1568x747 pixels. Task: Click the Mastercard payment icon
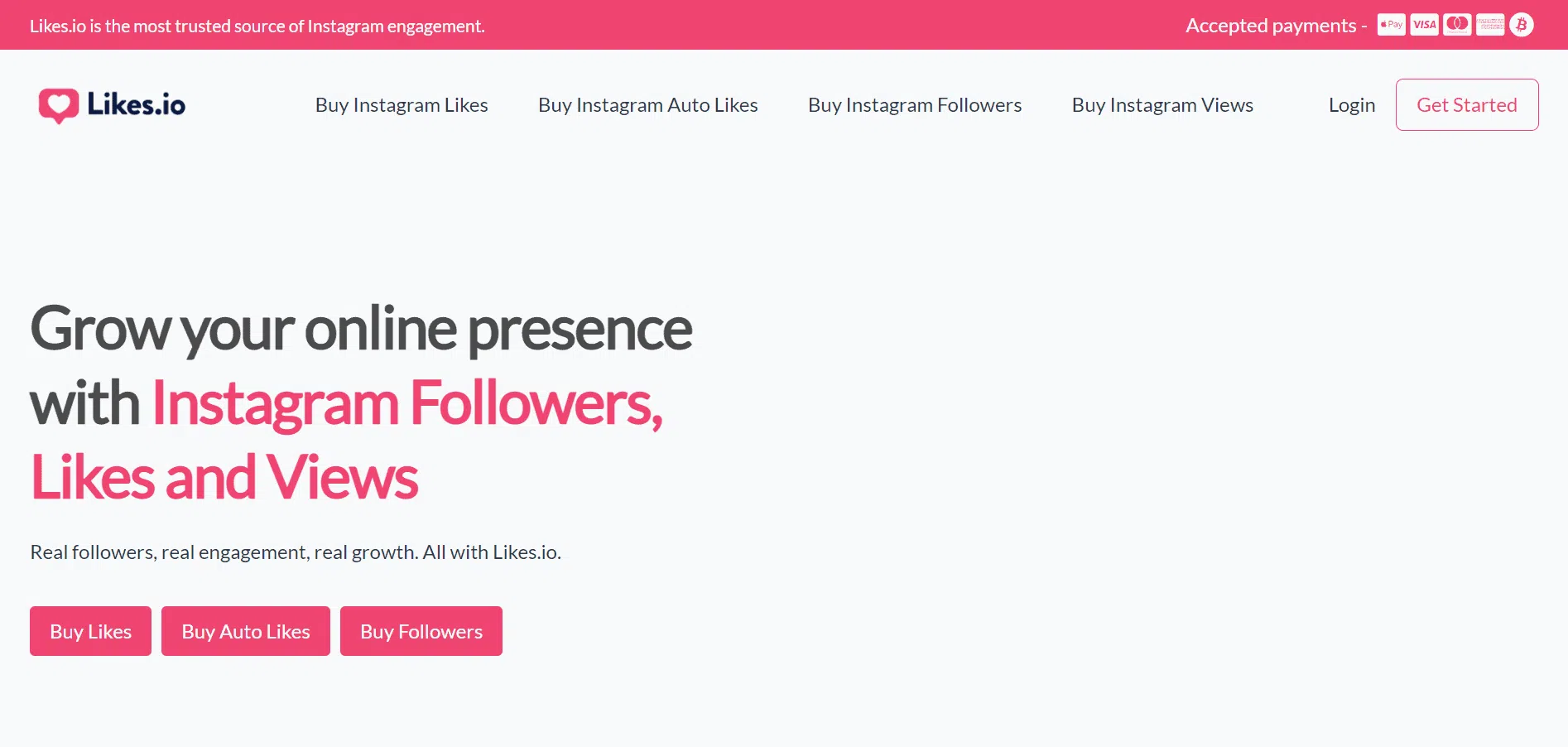click(1457, 25)
